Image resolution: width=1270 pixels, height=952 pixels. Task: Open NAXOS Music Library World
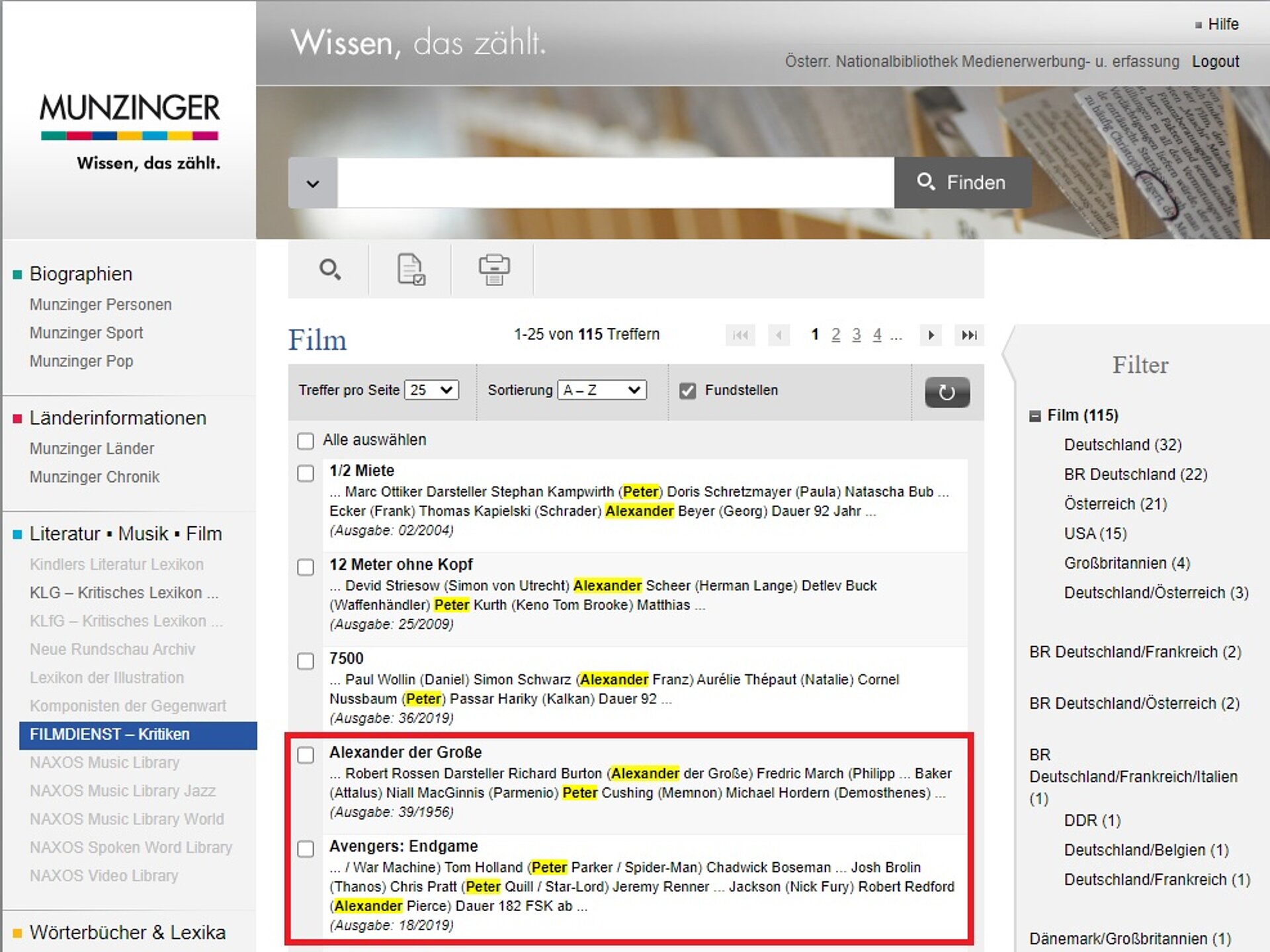[x=126, y=819]
